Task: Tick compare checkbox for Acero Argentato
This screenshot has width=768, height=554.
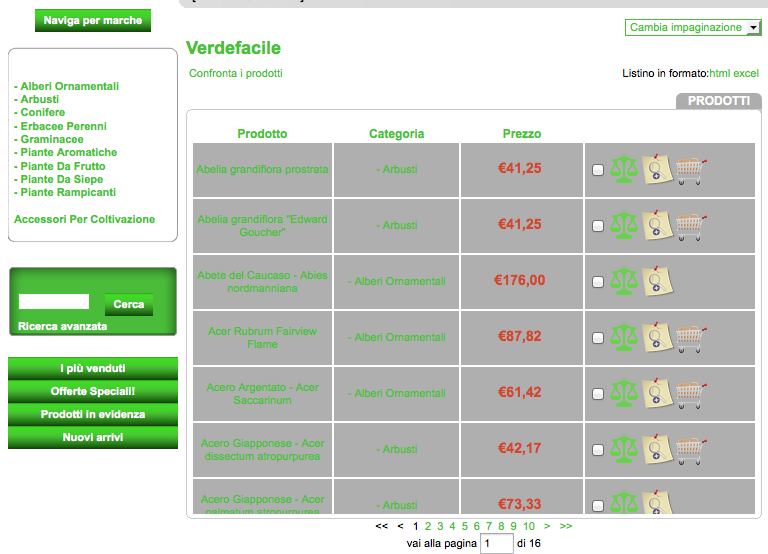Action: pos(598,393)
